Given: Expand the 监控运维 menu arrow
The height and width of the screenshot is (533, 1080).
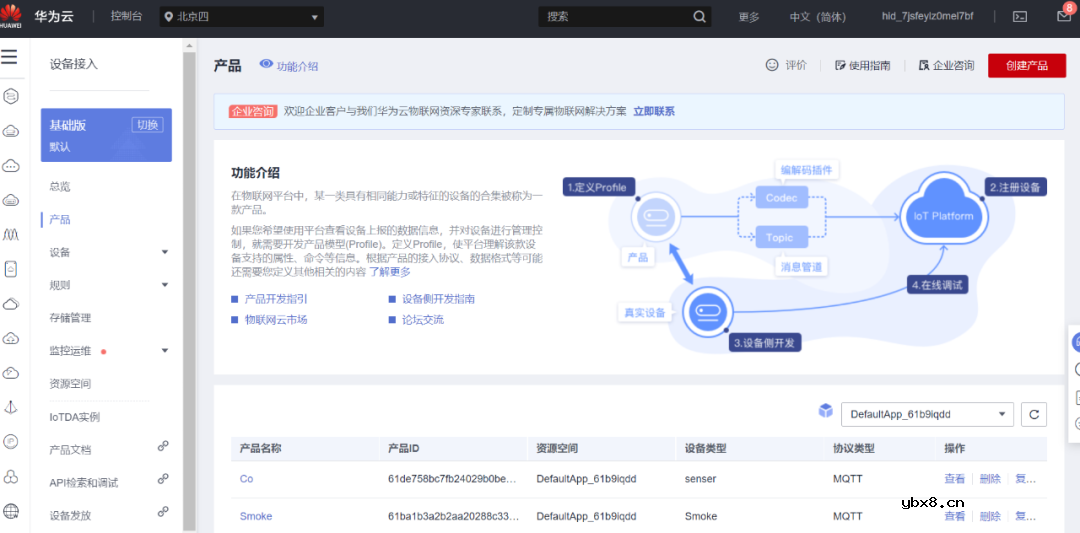Looking at the screenshot, I should tap(165, 351).
